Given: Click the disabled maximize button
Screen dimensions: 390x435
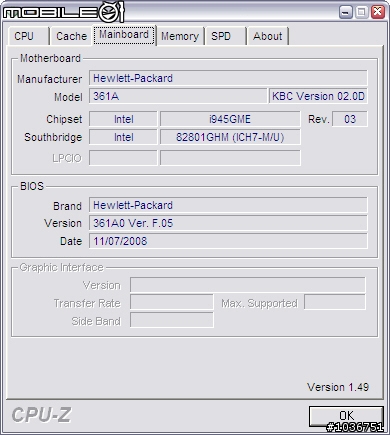Looking at the screenshot, I should coord(362,13).
